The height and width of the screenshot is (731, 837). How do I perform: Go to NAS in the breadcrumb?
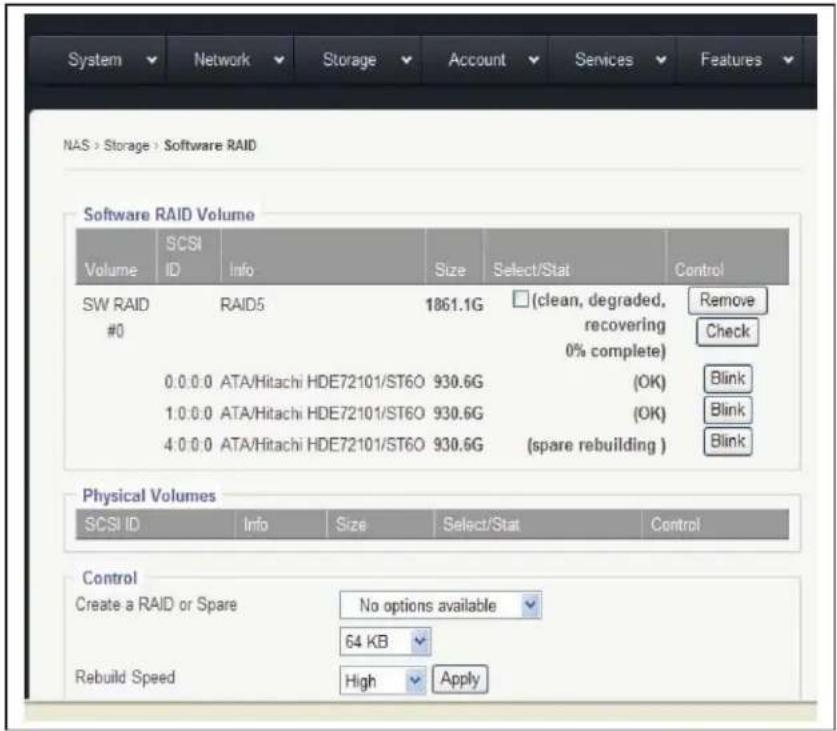click(x=76, y=145)
